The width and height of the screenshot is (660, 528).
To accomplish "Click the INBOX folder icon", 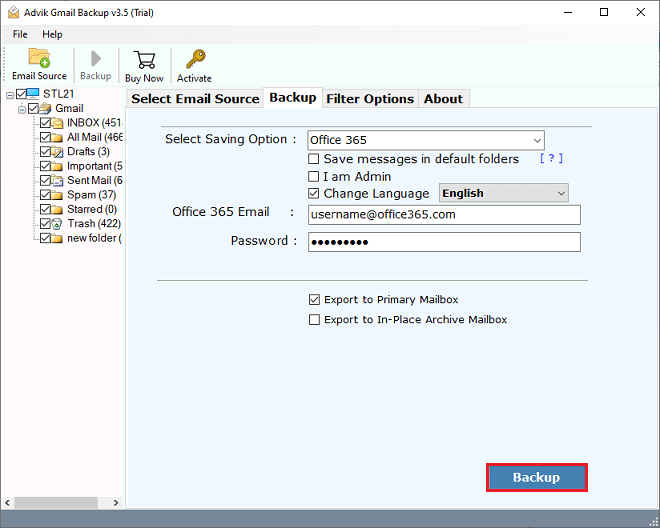I will tap(57, 123).
